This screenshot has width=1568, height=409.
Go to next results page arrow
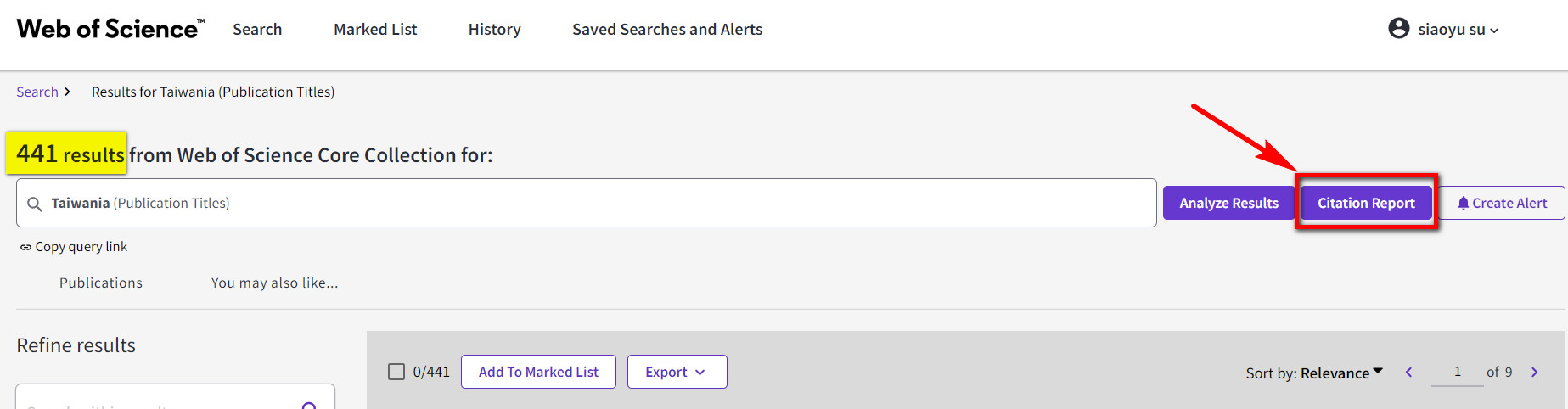1534,372
